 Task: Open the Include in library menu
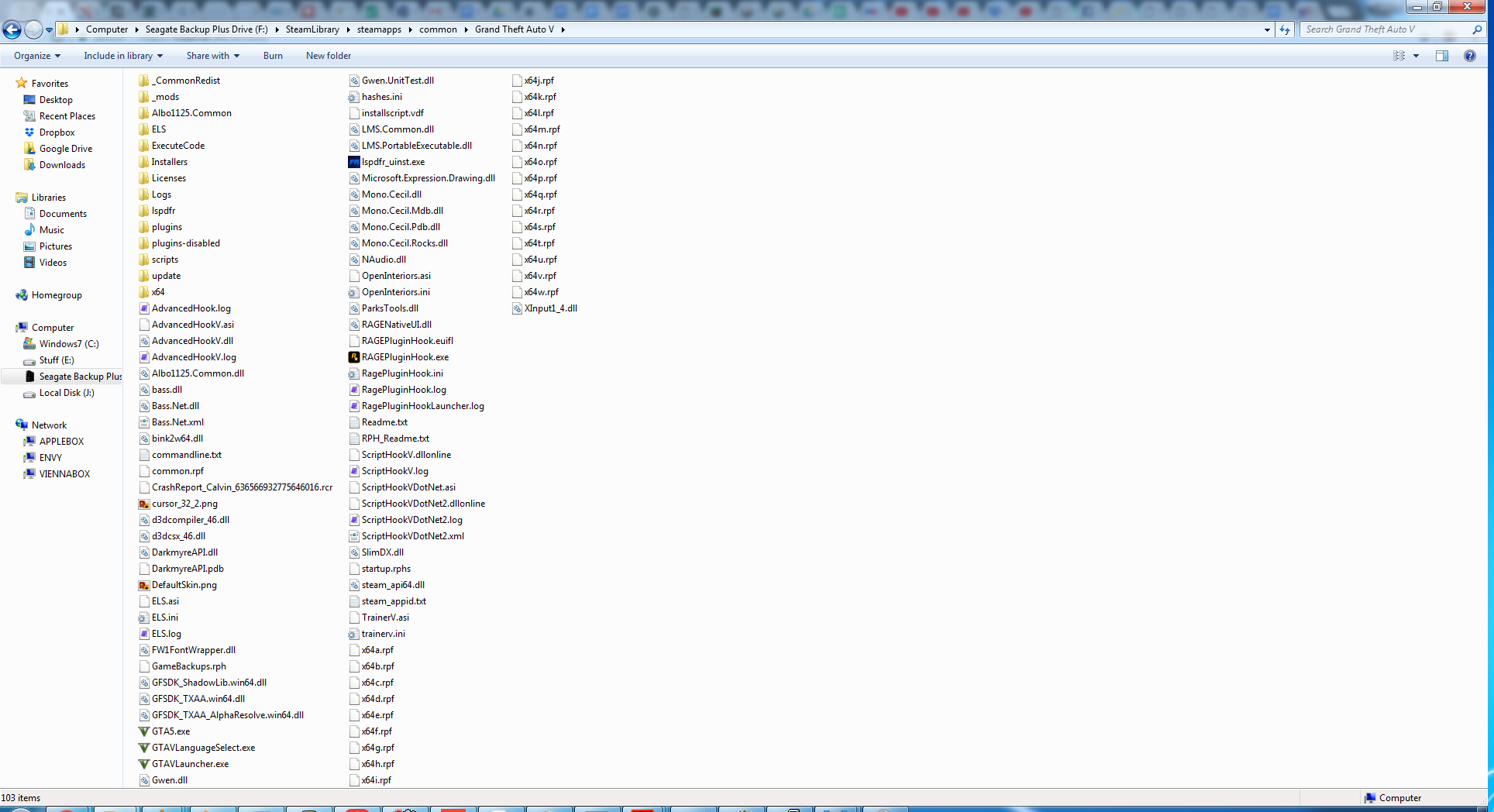point(123,56)
